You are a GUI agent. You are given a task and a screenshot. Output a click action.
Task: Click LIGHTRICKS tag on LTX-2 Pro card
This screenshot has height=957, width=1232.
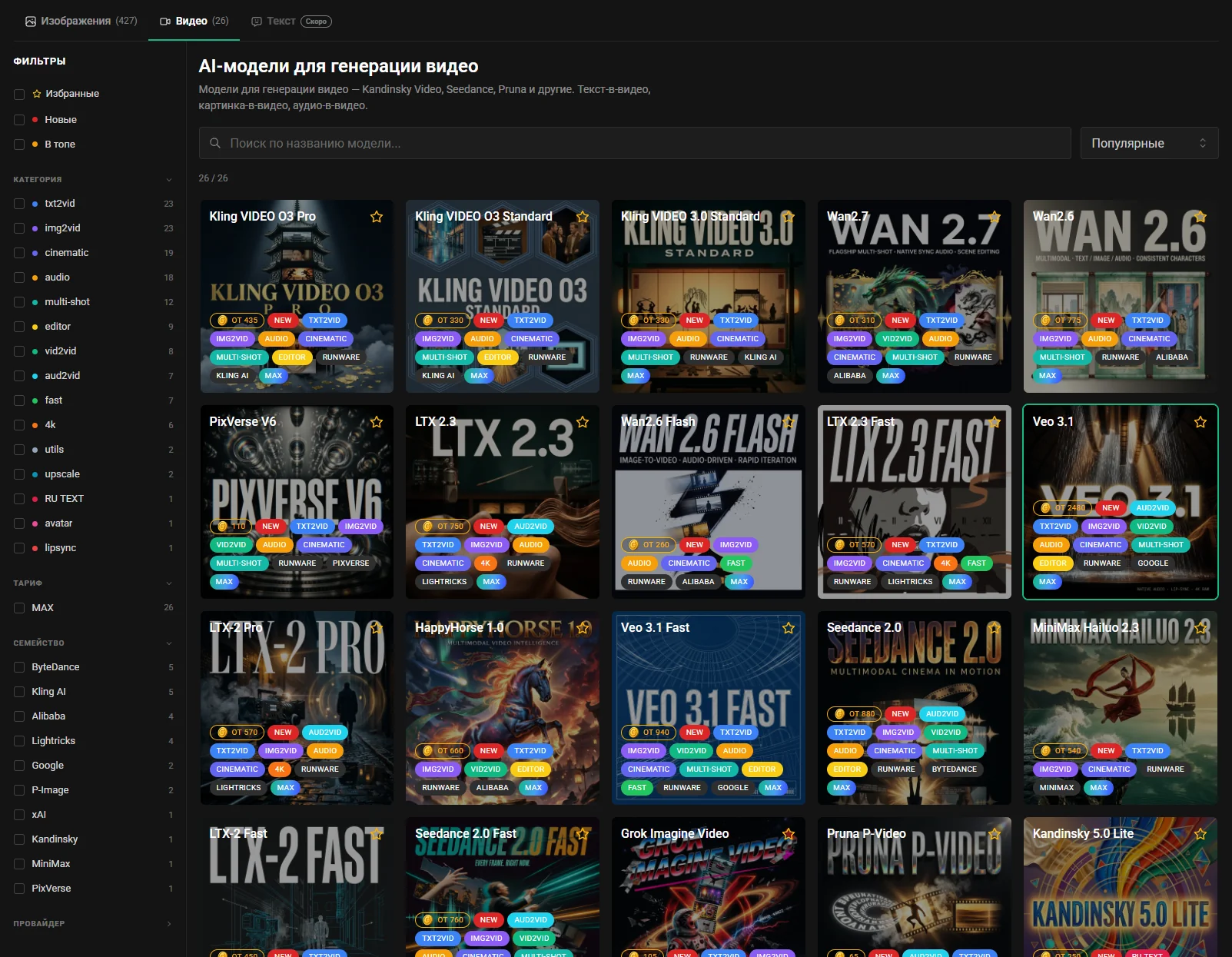(x=238, y=788)
